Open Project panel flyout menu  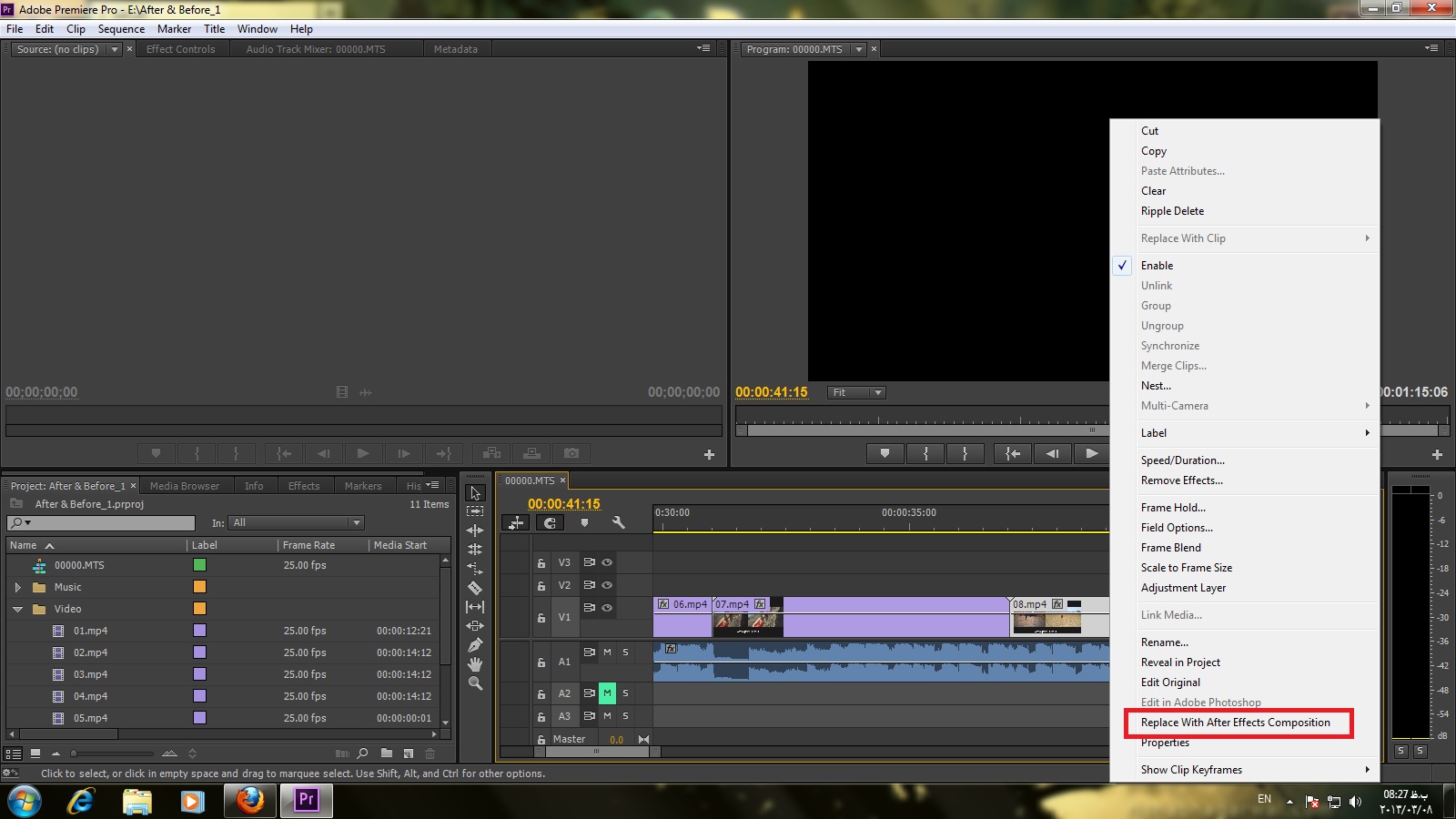pos(432,485)
